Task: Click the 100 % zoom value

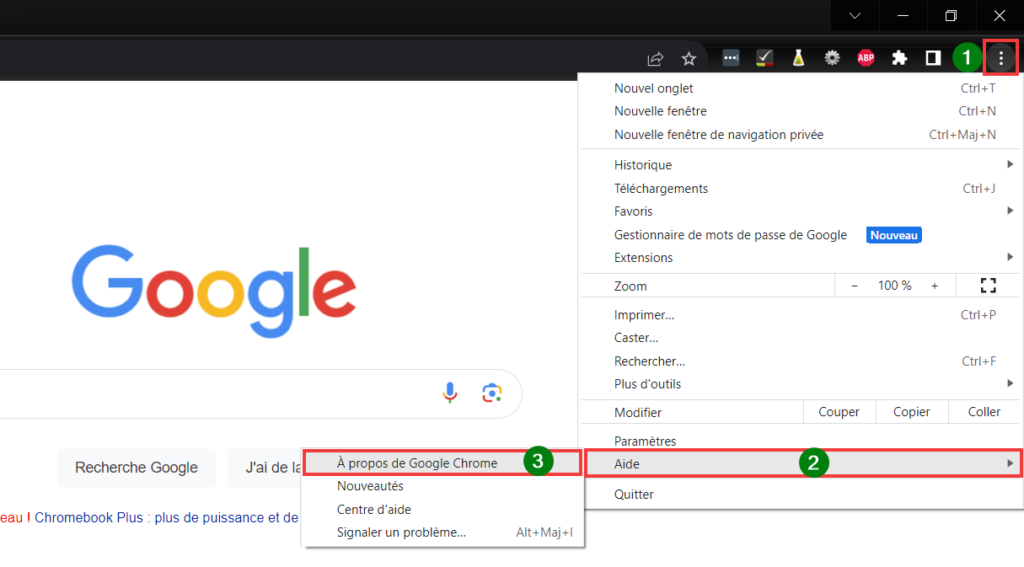Action: (x=894, y=286)
